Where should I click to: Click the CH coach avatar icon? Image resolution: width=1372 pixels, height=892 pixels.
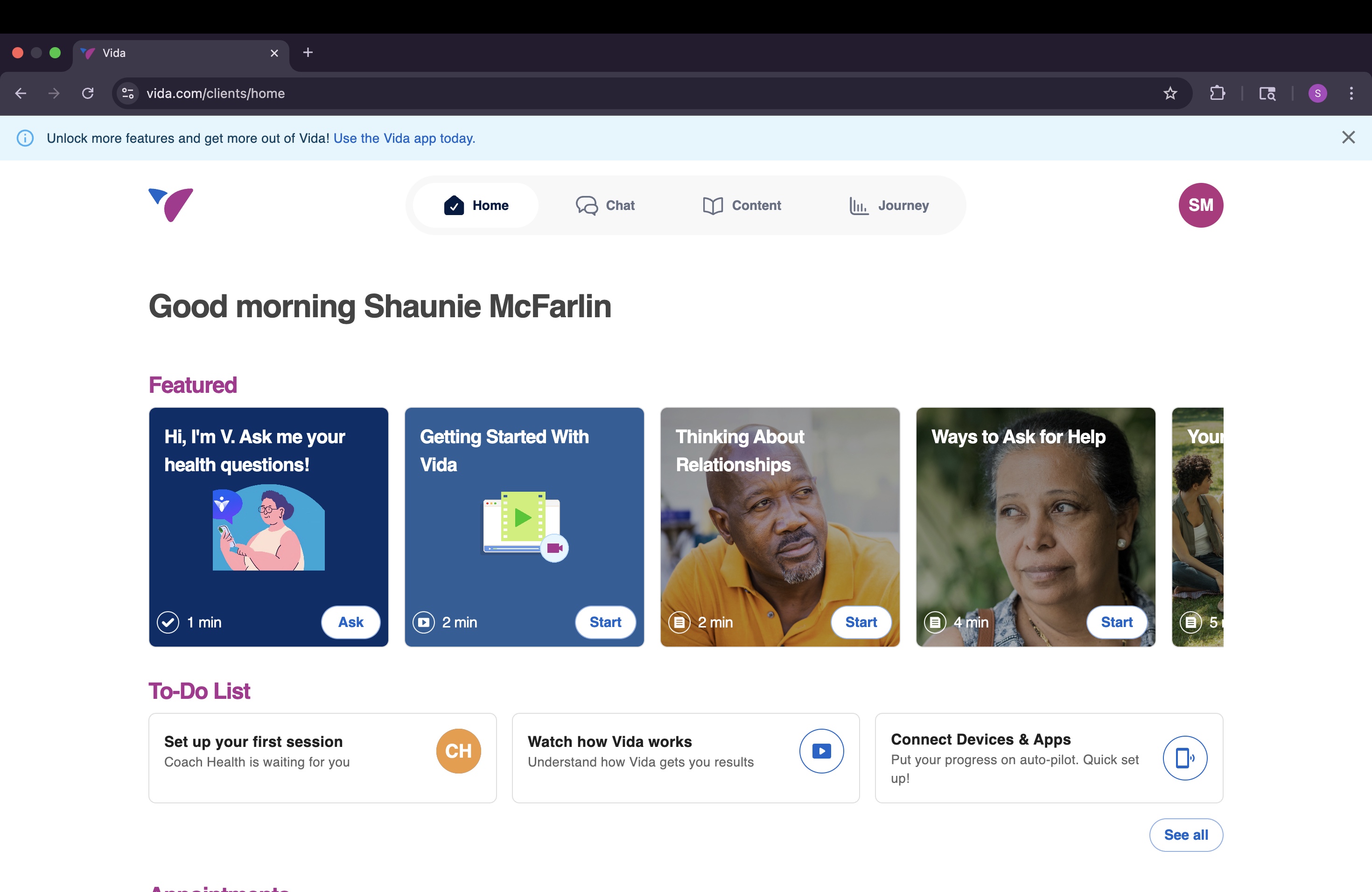click(458, 751)
